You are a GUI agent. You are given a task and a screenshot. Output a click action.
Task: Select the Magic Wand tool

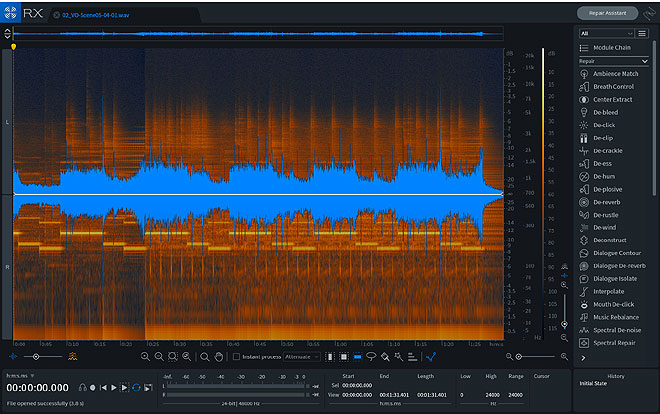399,357
